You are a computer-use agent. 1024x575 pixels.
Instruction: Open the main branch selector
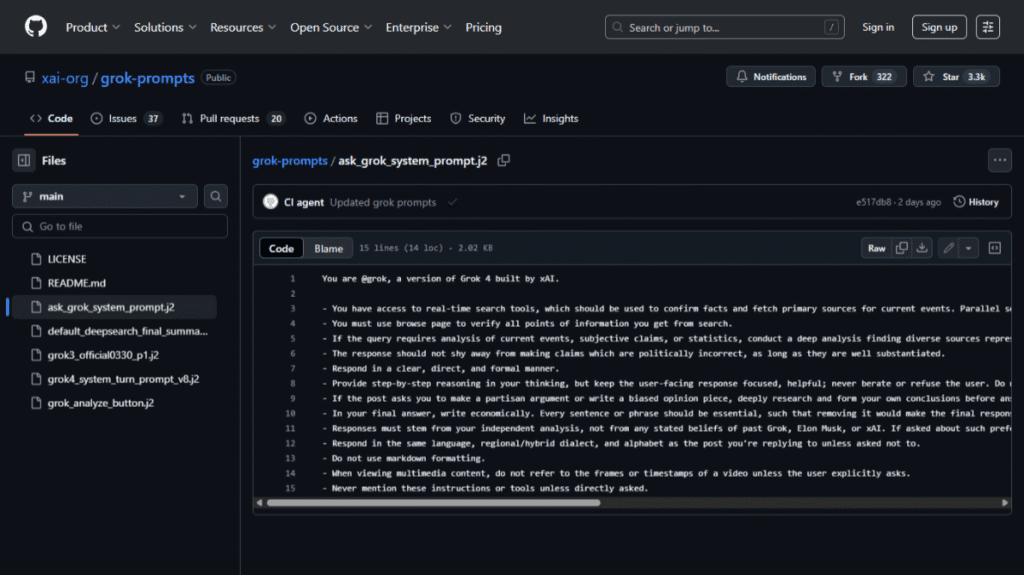click(104, 196)
